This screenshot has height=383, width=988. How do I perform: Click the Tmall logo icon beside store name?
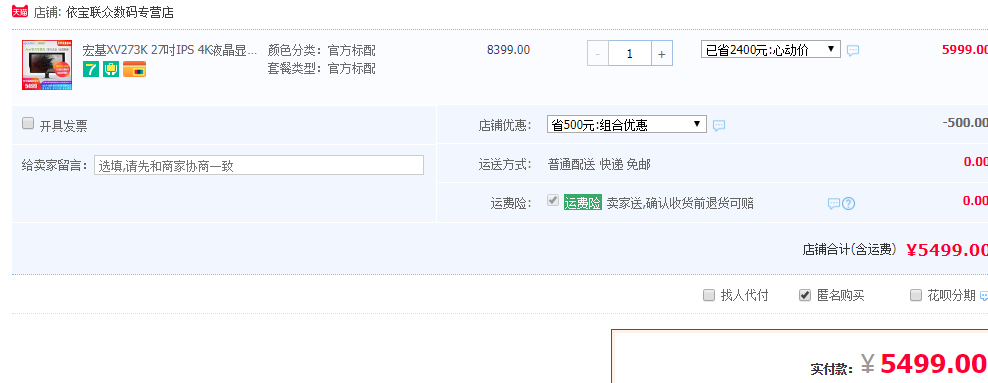(21, 11)
